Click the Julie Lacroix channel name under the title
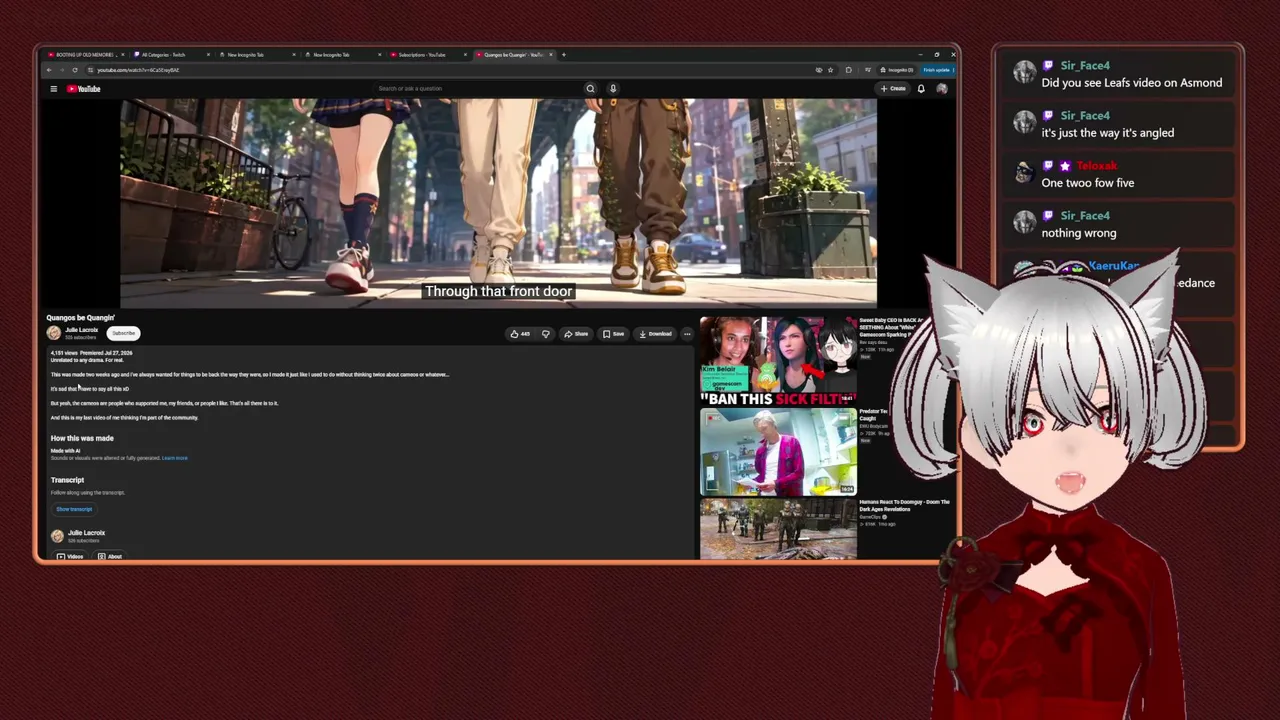This screenshot has width=1280, height=720. pyautogui.click(x=82, y=330)
